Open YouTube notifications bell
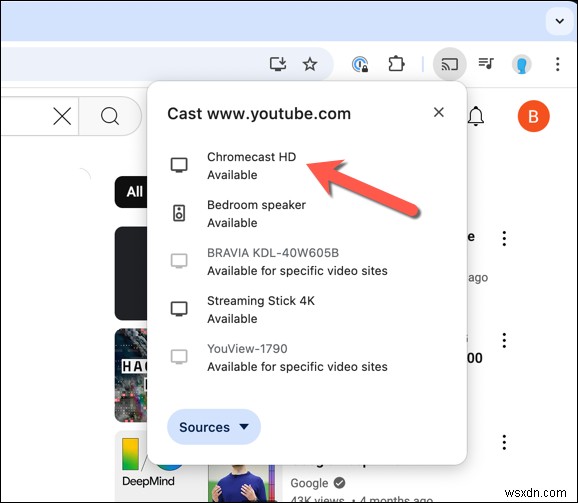The image size is (578, 503). 476,116
